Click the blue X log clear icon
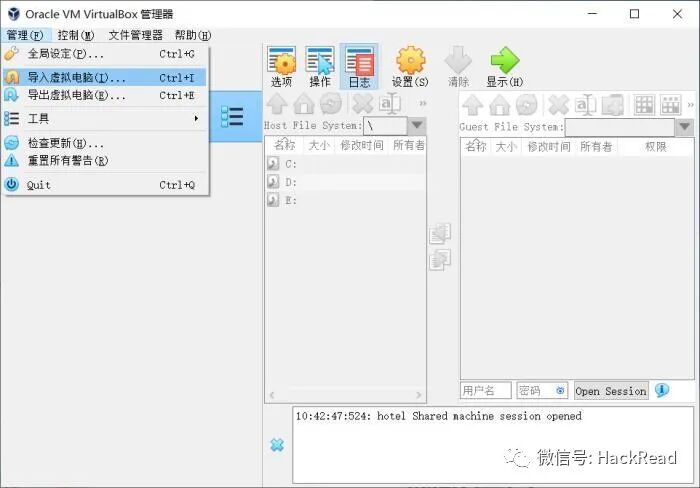 point(277,445)
